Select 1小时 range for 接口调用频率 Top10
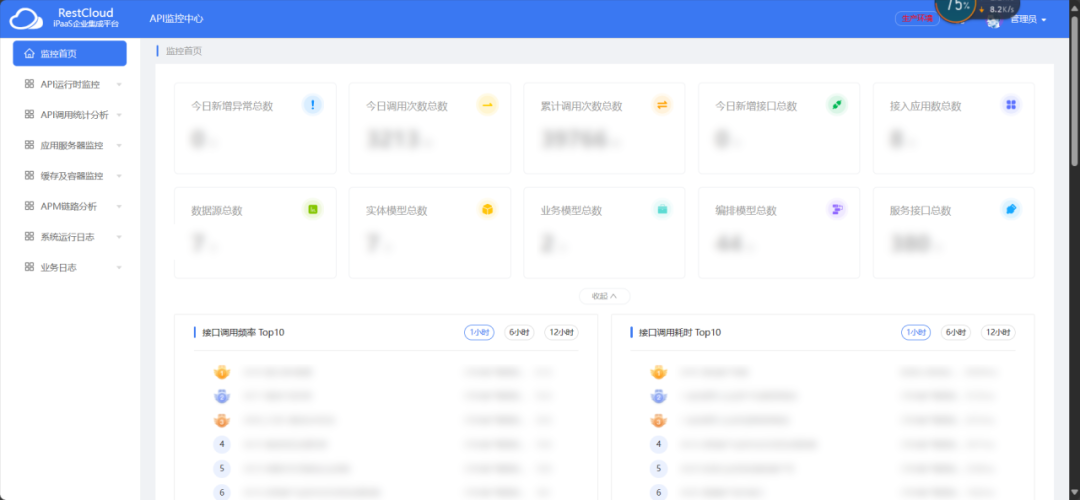The height and width of the screenshot is (500, 1080). [479, 333]
